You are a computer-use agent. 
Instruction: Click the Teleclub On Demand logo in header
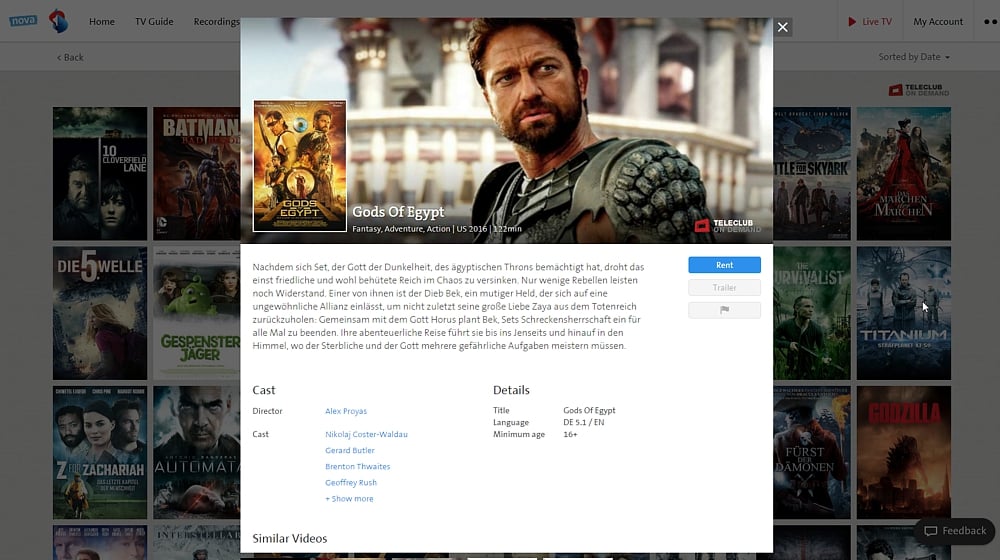click(x=918, y=90)
